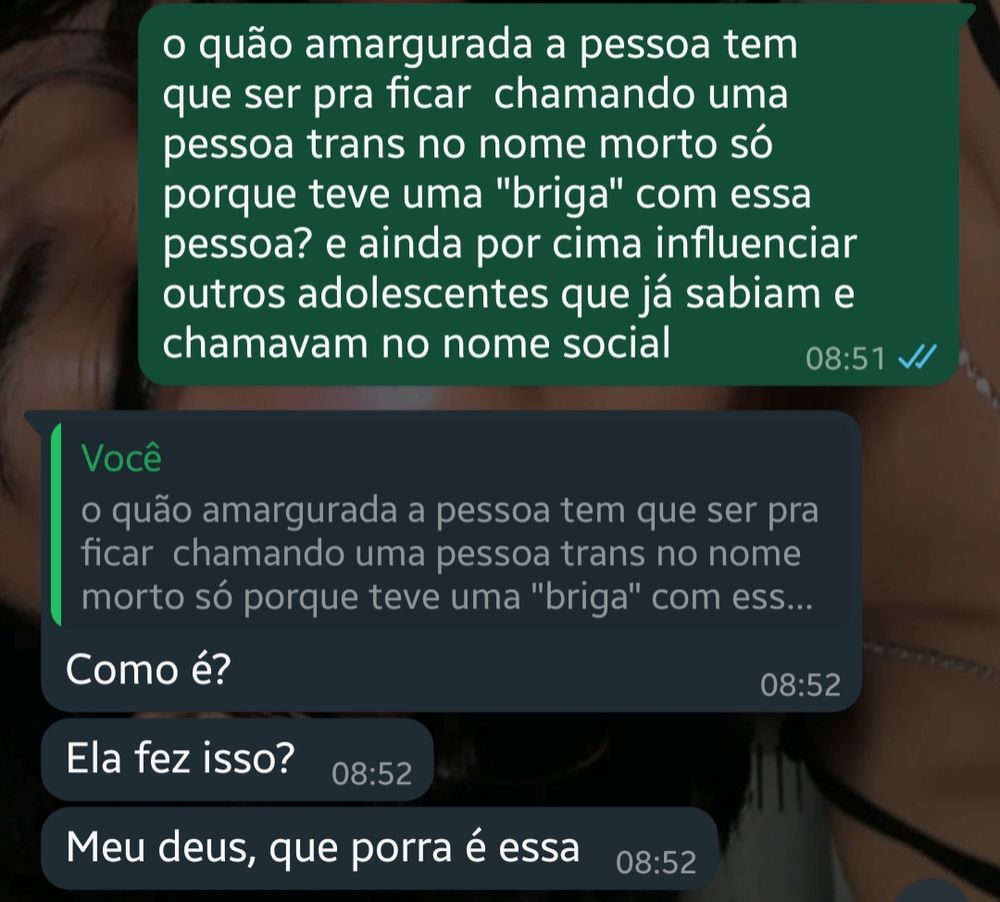Select the "Ela fez isso?" message bubble

click(237, 759)
